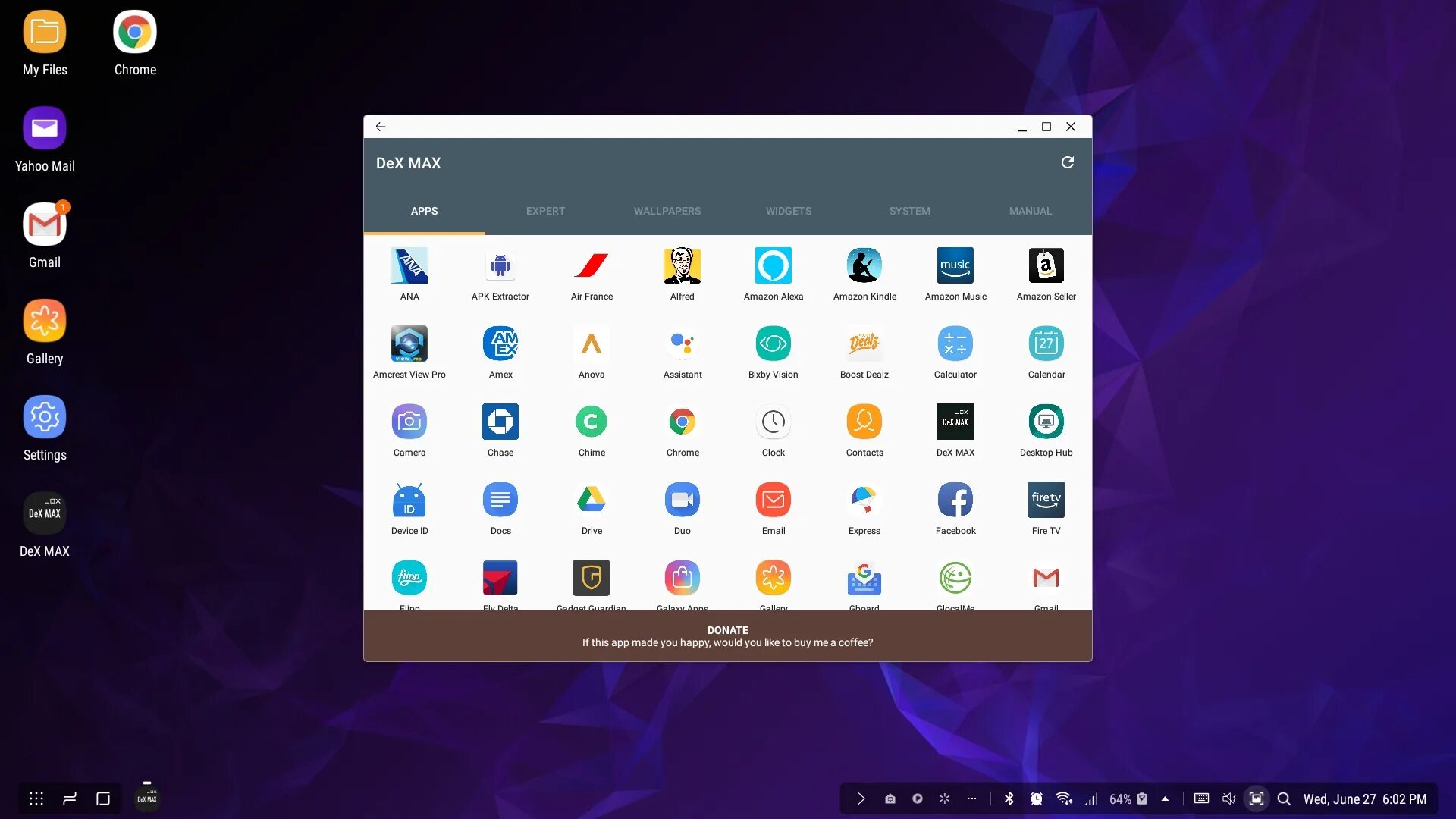Switch to the EXPERT tab
The height and width of the screenshot is (819, 1456).
[x=545, y=211]
